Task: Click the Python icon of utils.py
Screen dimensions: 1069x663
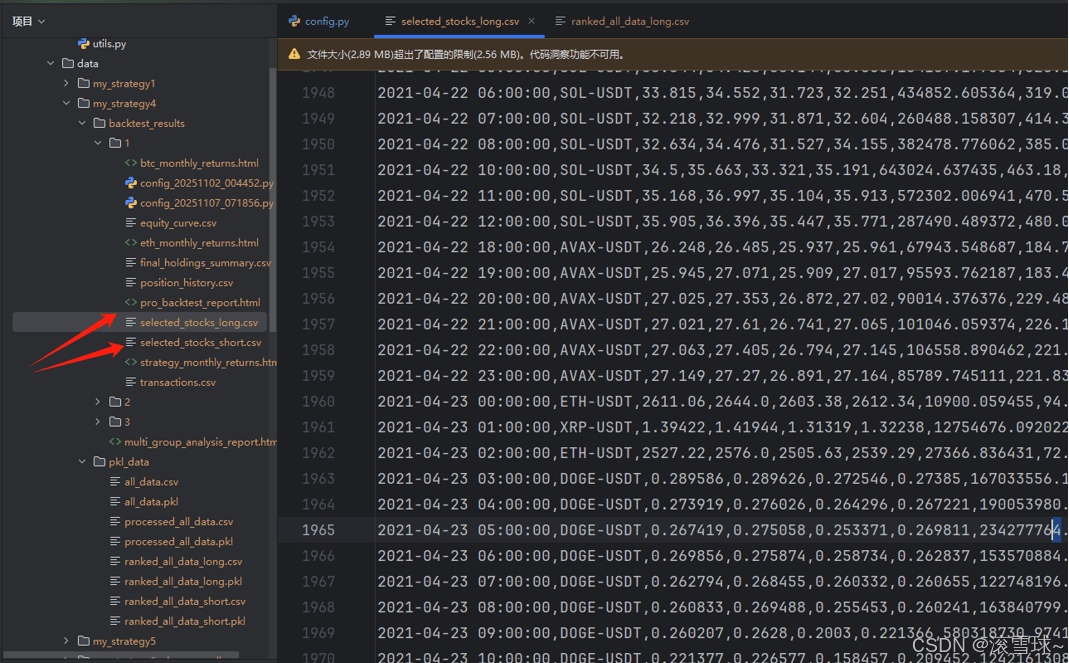Action: pos(83,44)
